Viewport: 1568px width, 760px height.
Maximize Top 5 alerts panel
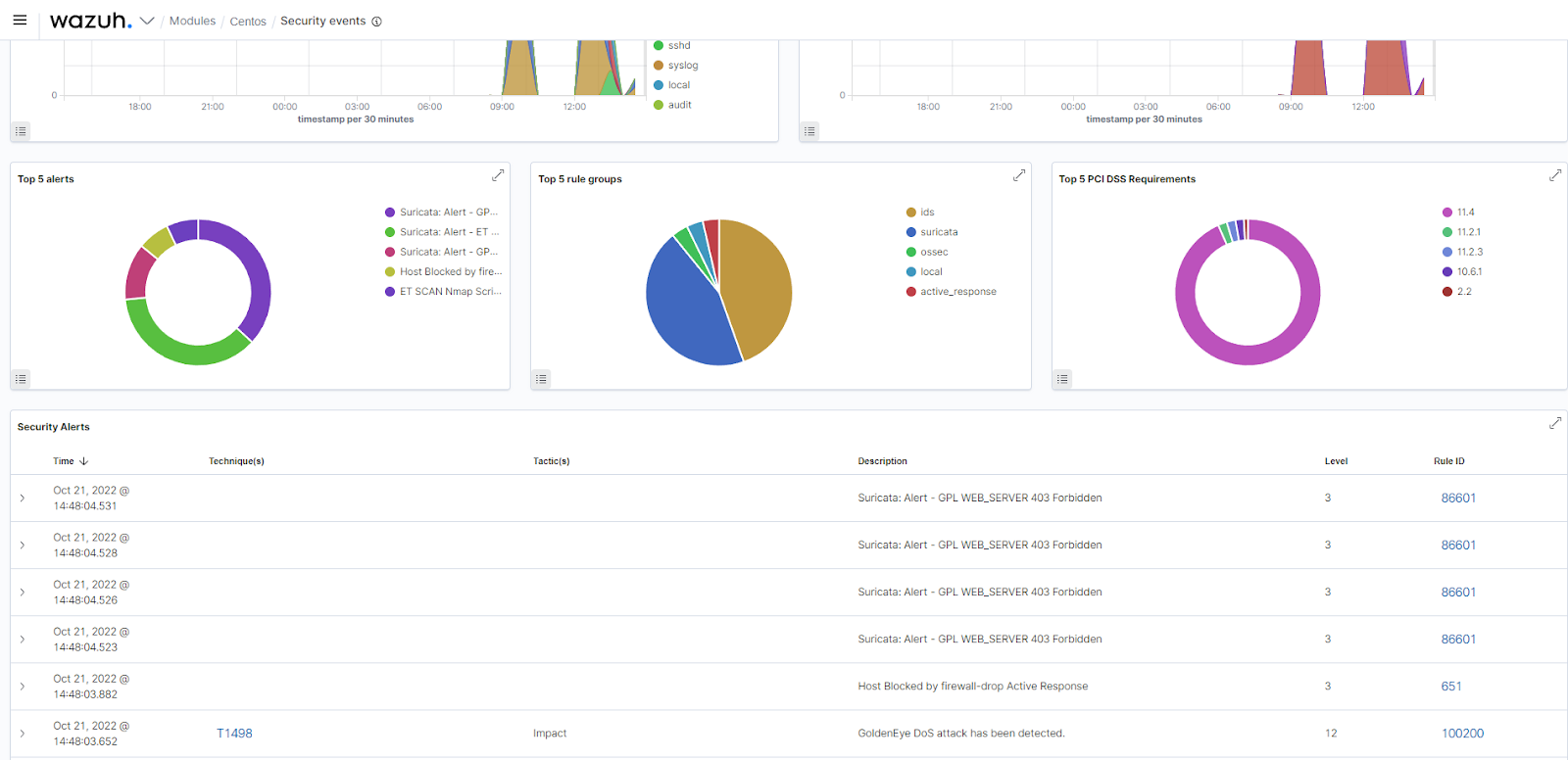[498, 175]
